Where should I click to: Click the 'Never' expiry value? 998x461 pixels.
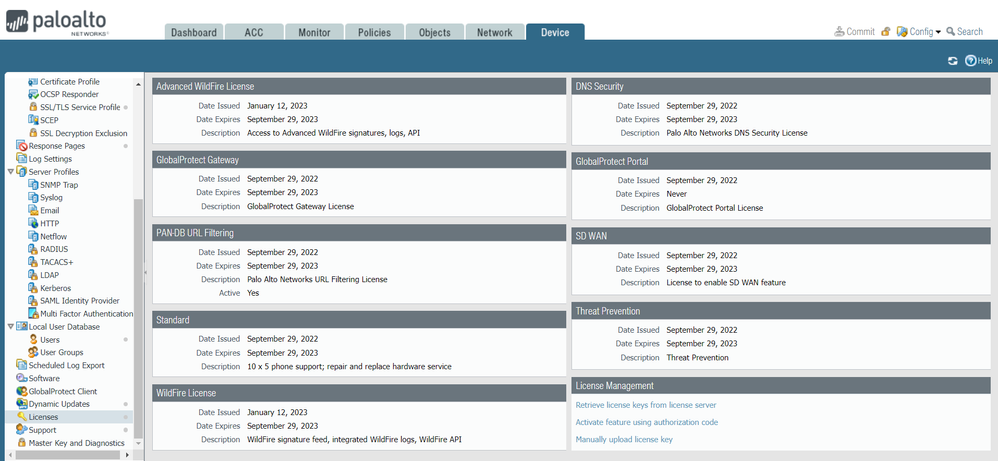pos(677,194)
